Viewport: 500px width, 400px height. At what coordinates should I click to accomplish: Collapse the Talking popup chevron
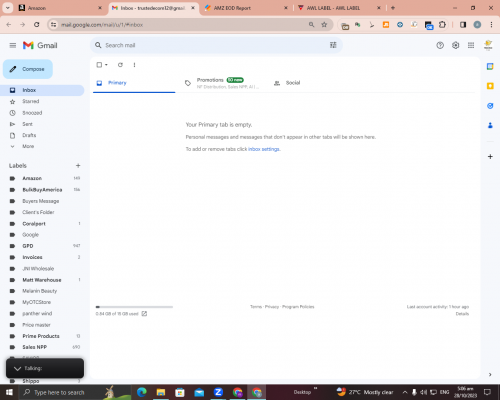click(x=17, y=368)
